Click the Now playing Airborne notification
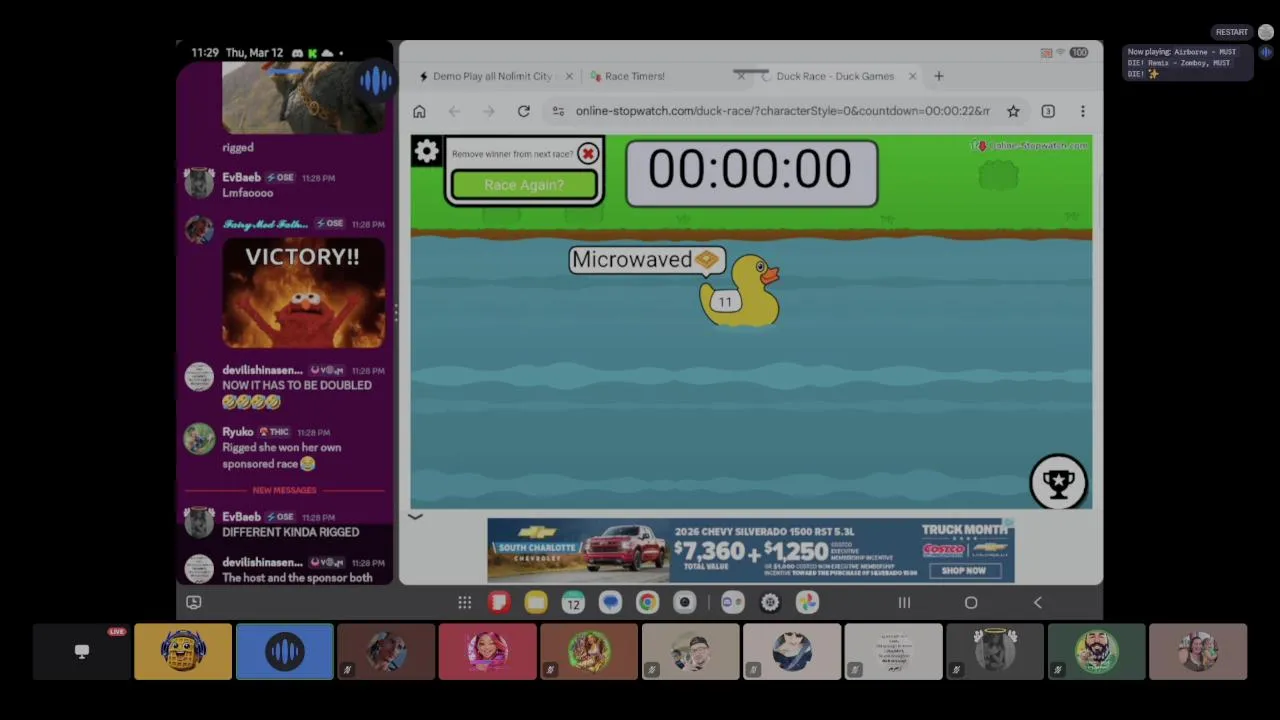The image size is (1280, 720). (1186, 62)
